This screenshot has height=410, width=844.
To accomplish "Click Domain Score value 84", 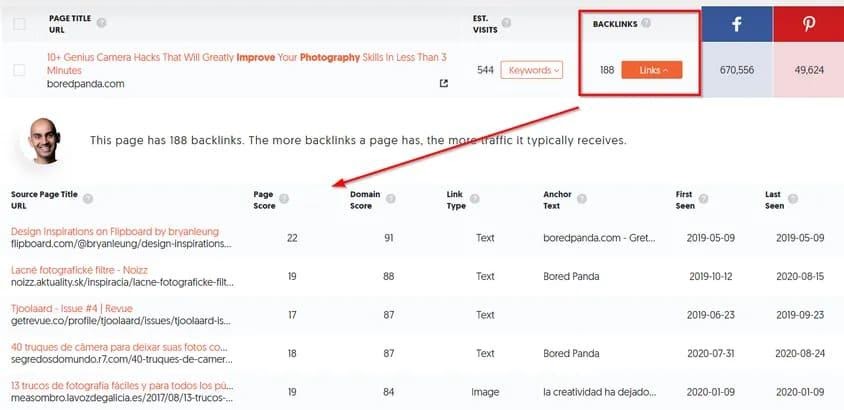I will 389,392.
